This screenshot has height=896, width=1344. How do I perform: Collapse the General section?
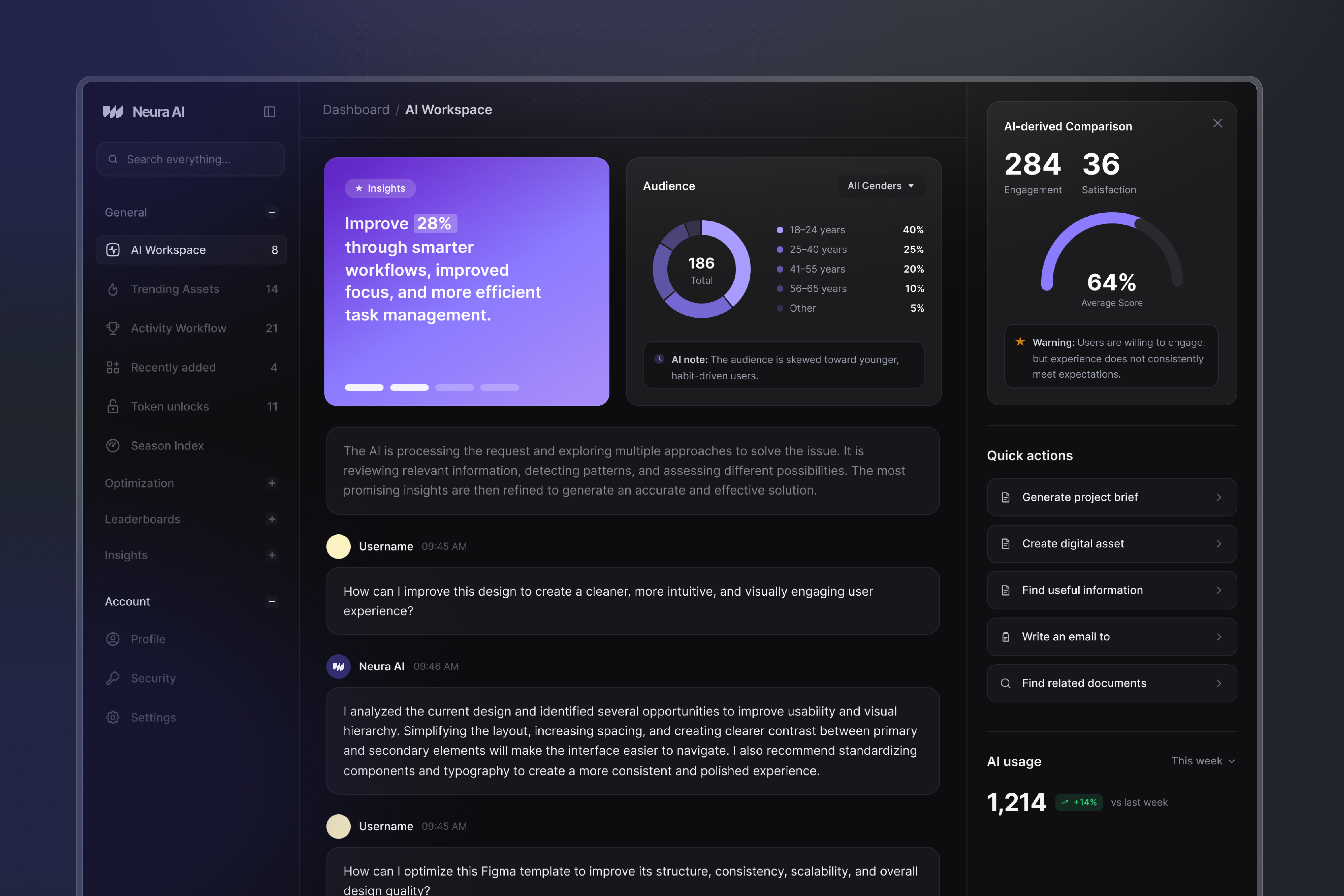tap(272, 212)
